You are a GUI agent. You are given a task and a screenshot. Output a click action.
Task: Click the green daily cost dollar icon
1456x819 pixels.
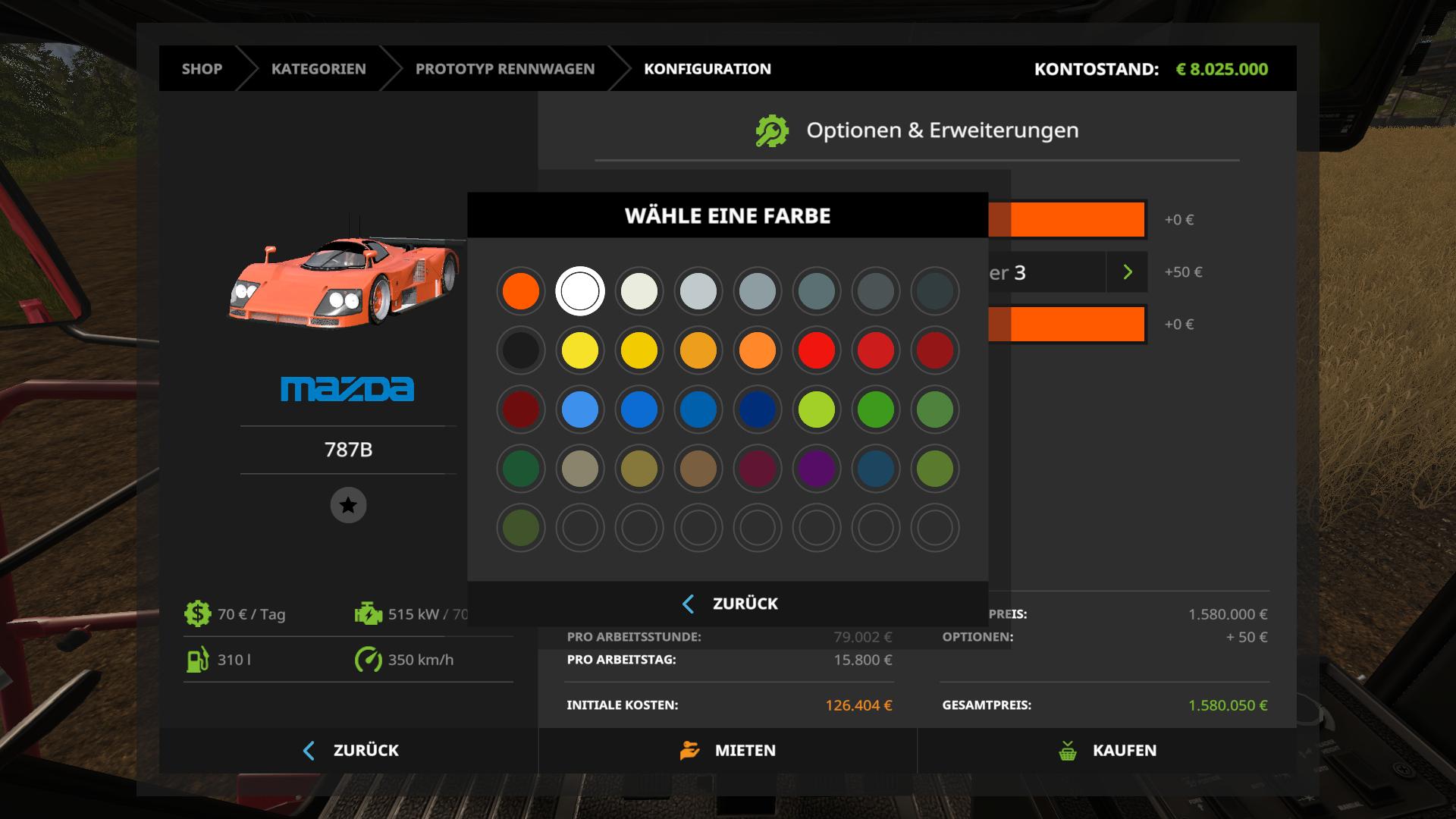pyautogui.click(x=197, y=613)
